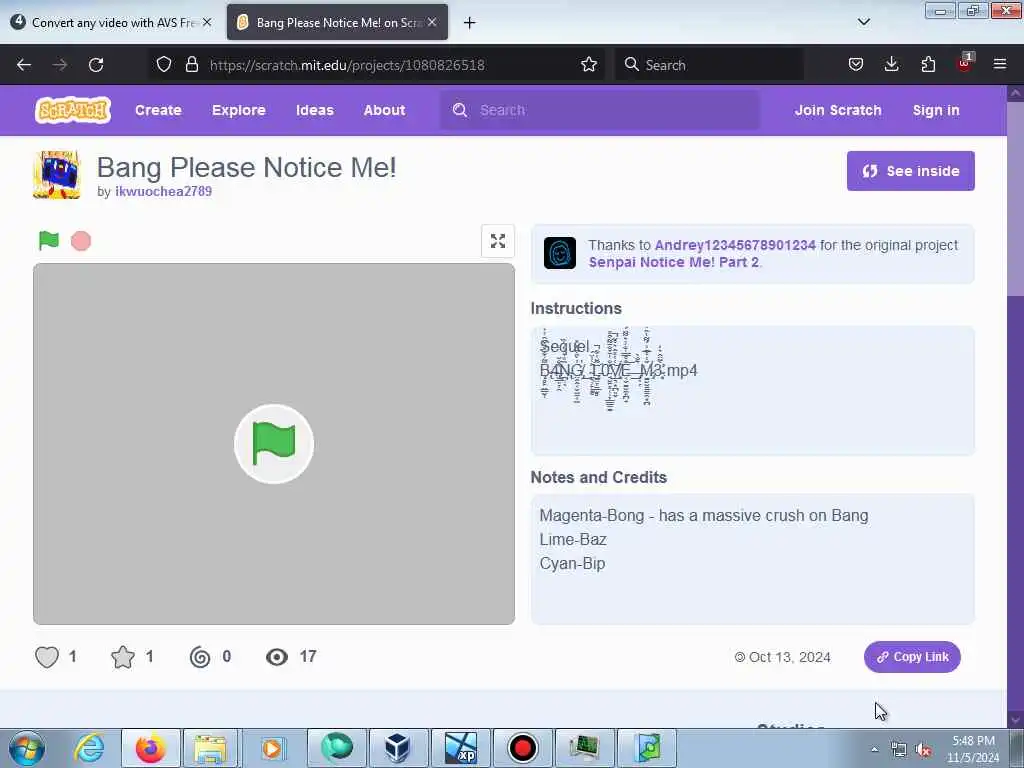
Task: Open the media player taskbar icon
Action: point(273,748)
